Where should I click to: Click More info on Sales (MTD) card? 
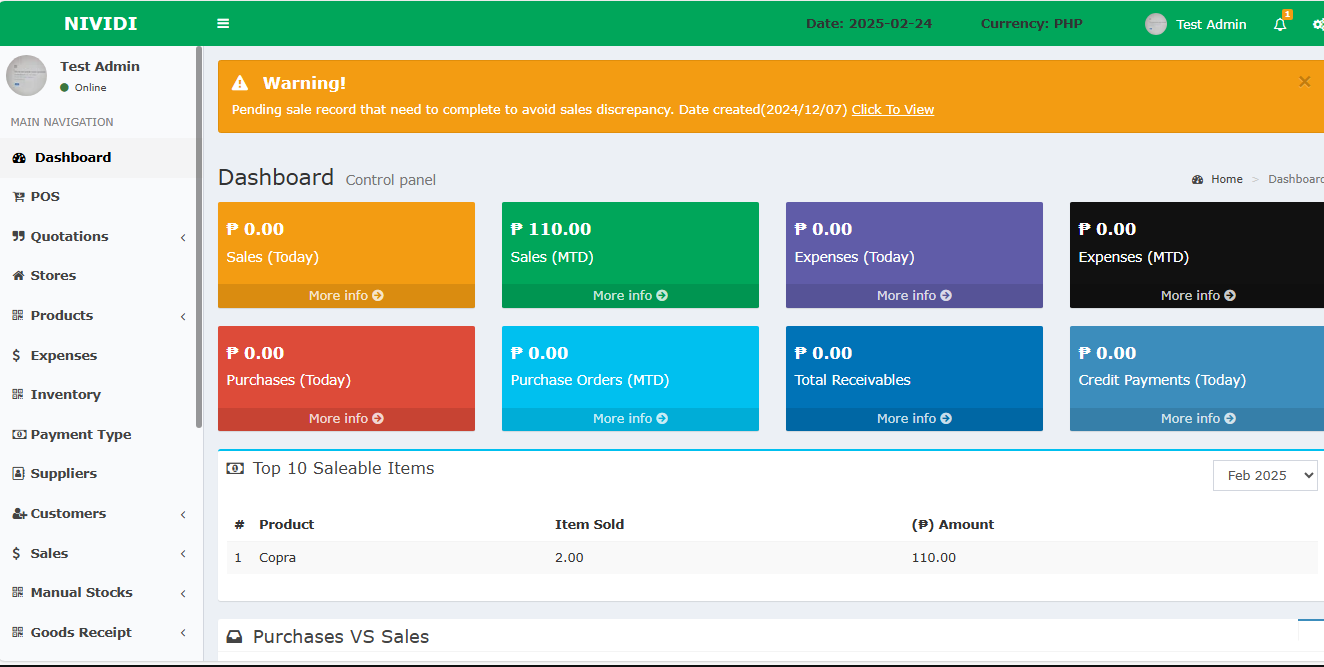pos(629,295)
